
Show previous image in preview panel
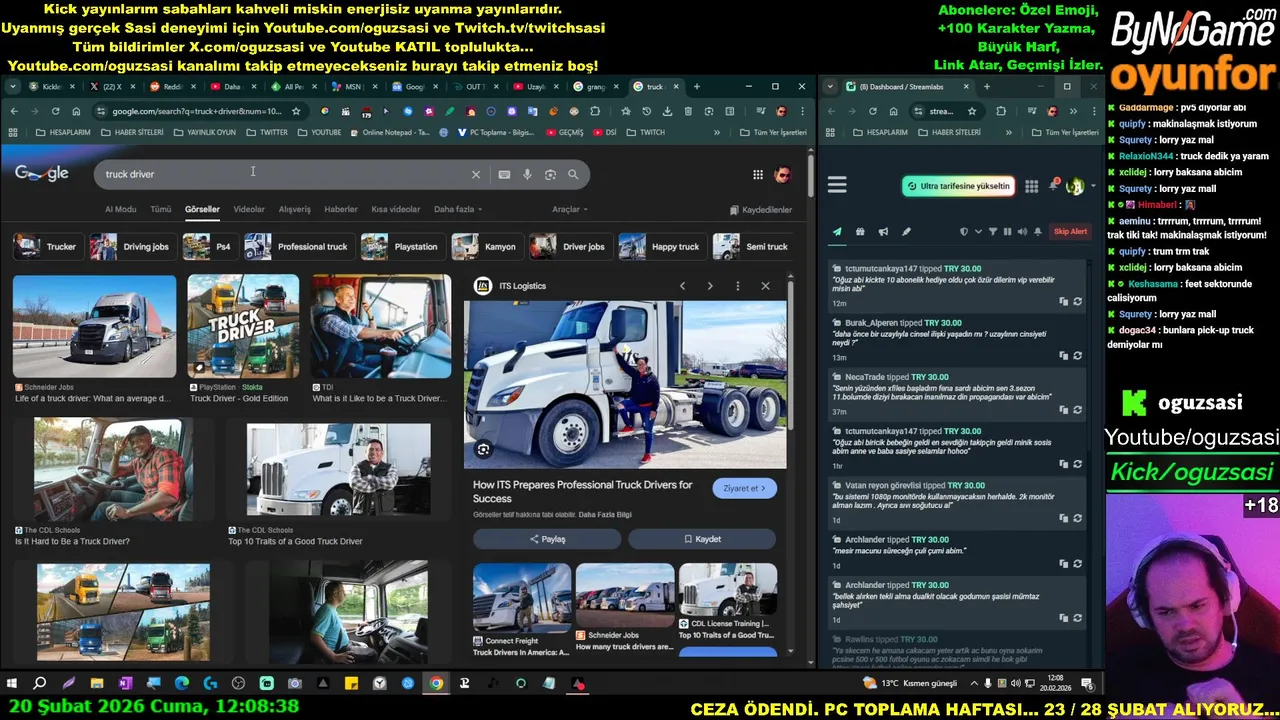[683, 286]
